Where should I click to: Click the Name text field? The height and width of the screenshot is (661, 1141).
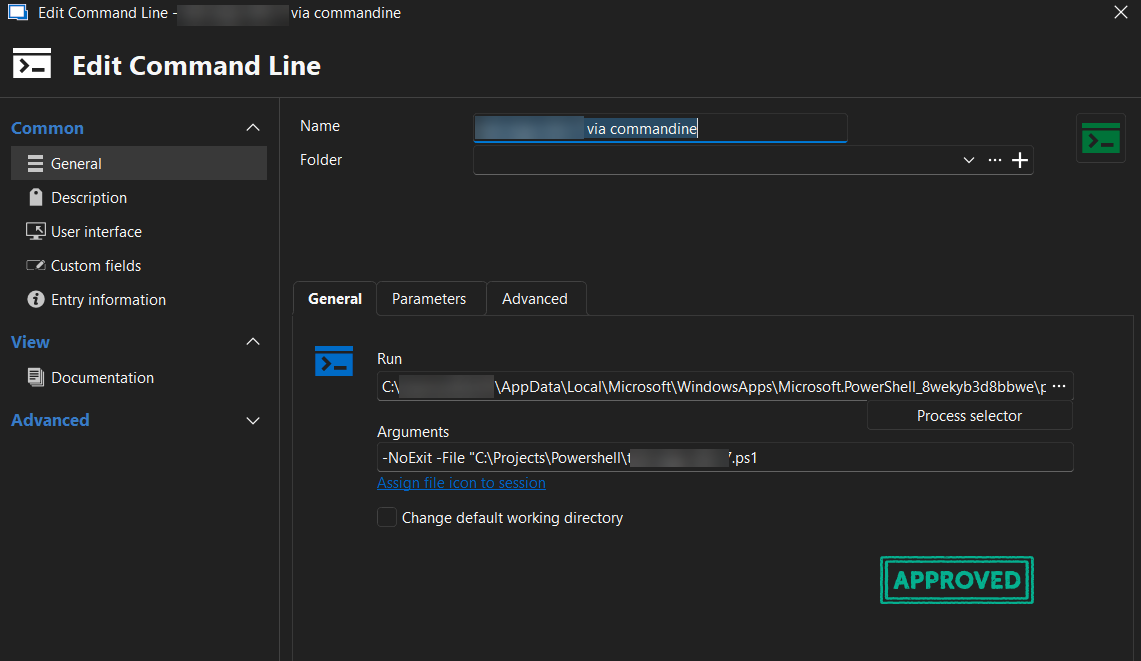click(x=660, y=128)
